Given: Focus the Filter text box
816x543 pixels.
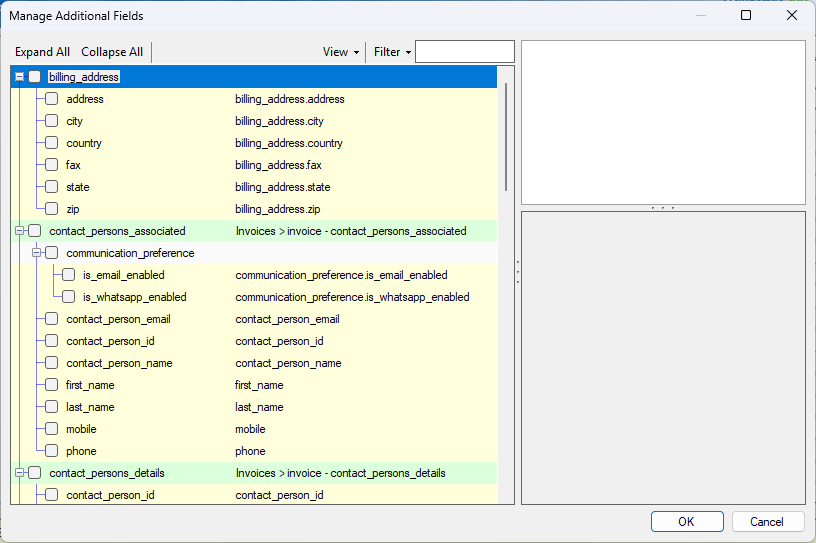Looking at the screenshot, I should (465, 52).
